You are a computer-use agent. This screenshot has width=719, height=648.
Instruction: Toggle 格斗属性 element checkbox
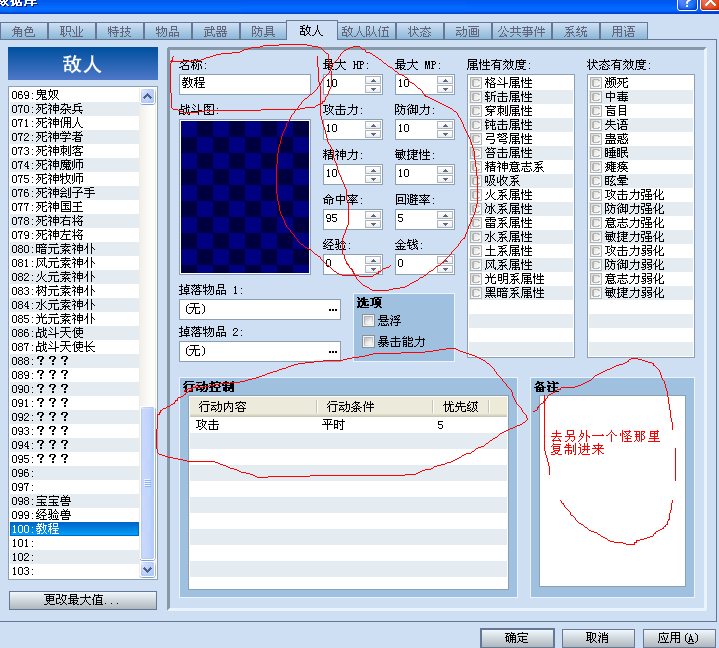click(x=476, y=83)
